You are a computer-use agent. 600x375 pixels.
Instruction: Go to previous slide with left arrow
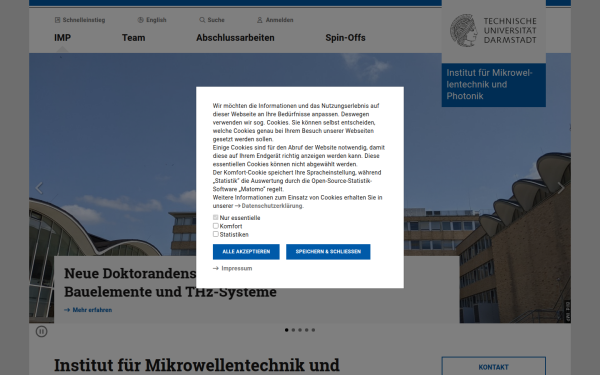pyautogui.click(x=39, y=188)
